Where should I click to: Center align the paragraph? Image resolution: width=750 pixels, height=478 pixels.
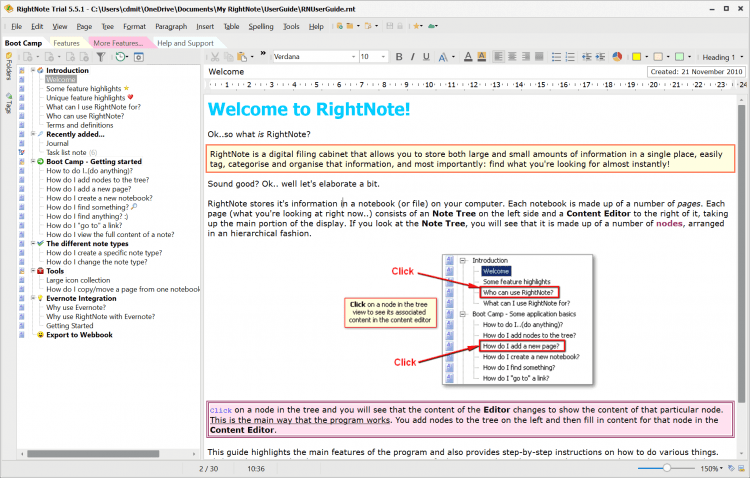tap(512, 57)
